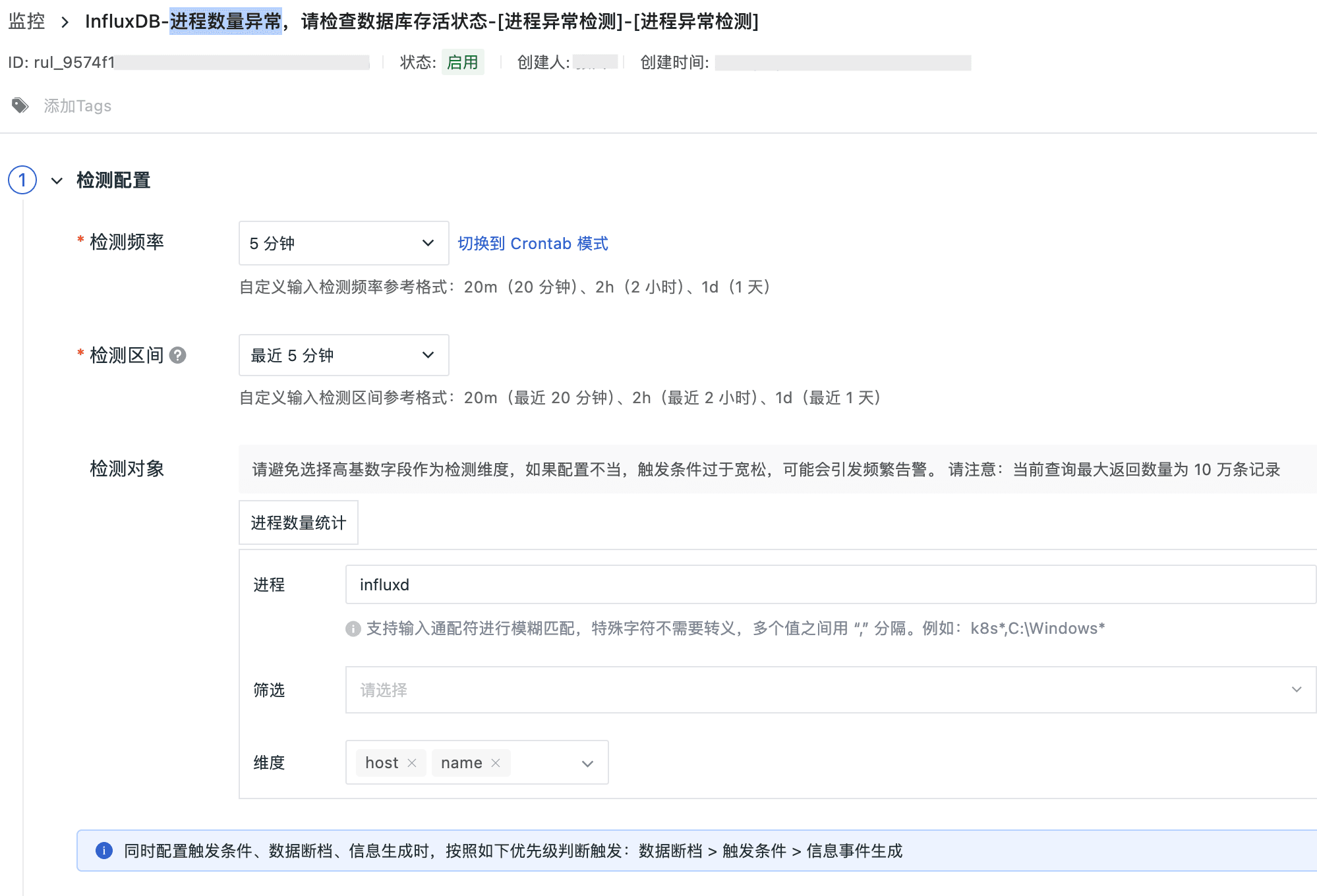Screen dimensions: 1317x896
Task: Click the blue info icon in priority notice
Action: [x=104, y=851]
